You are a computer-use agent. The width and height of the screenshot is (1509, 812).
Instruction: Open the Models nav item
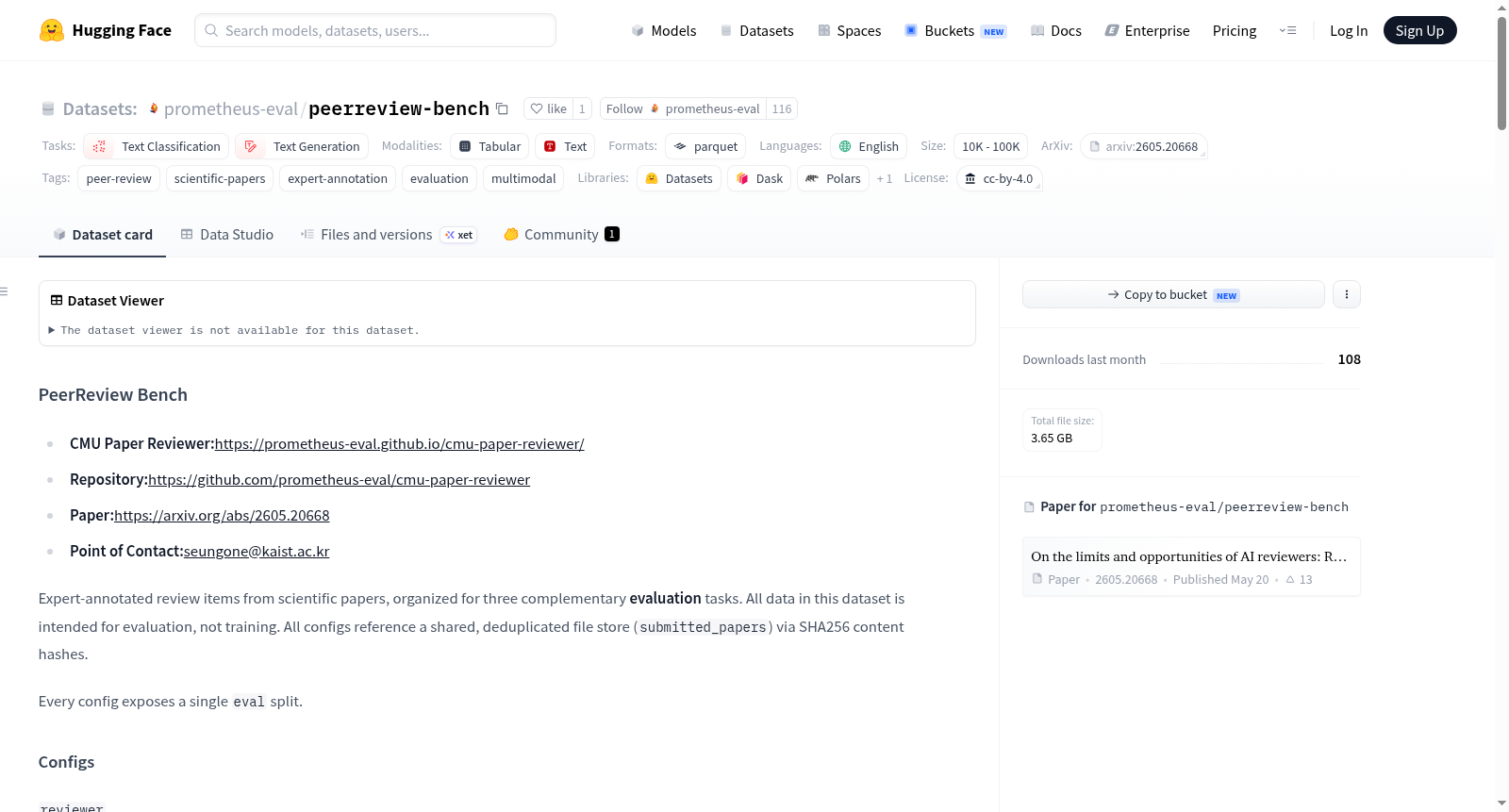pos(664,30)
